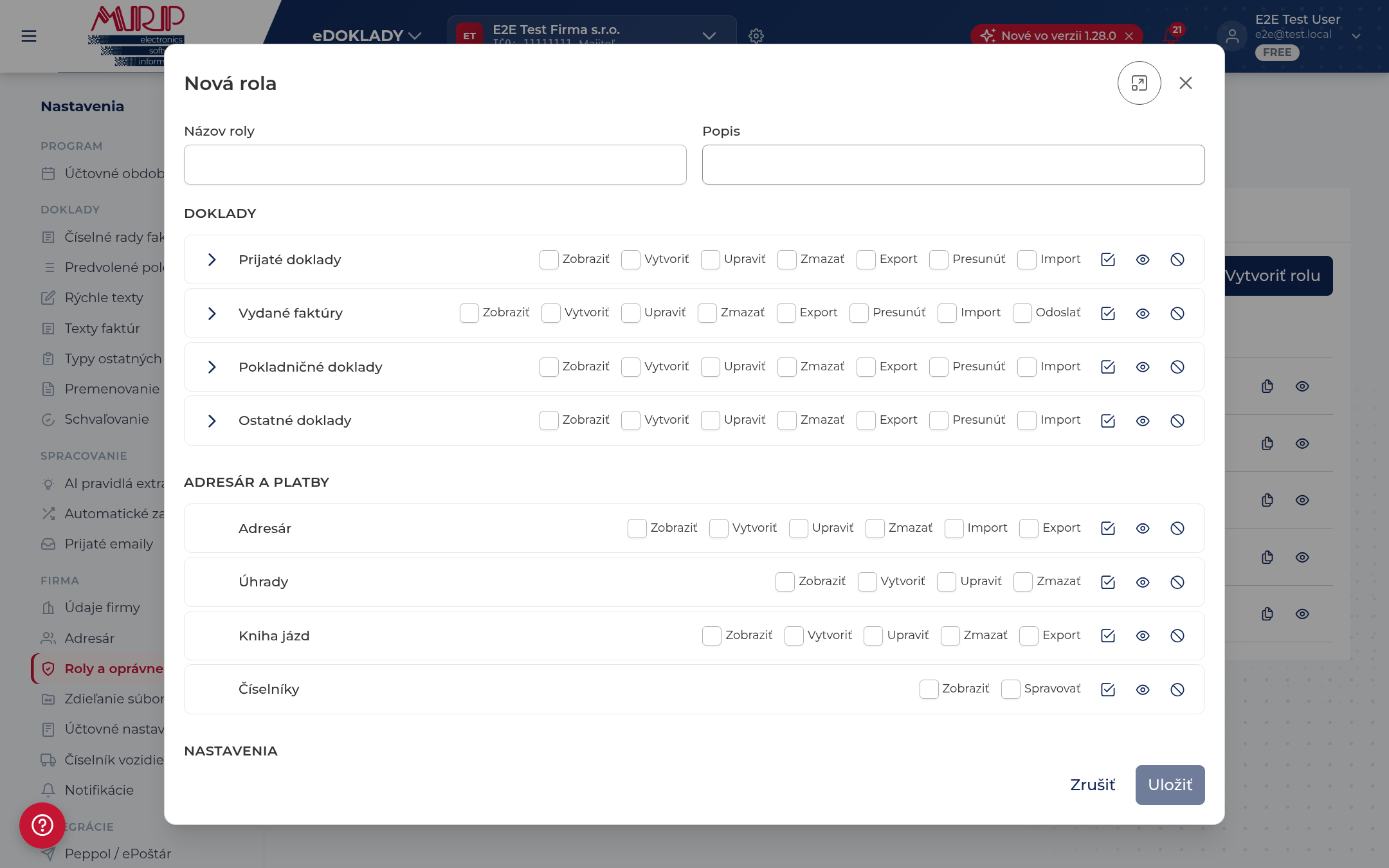Check Zmazať for Úhrady row
1389x868 pixels.
point(1022,582)
